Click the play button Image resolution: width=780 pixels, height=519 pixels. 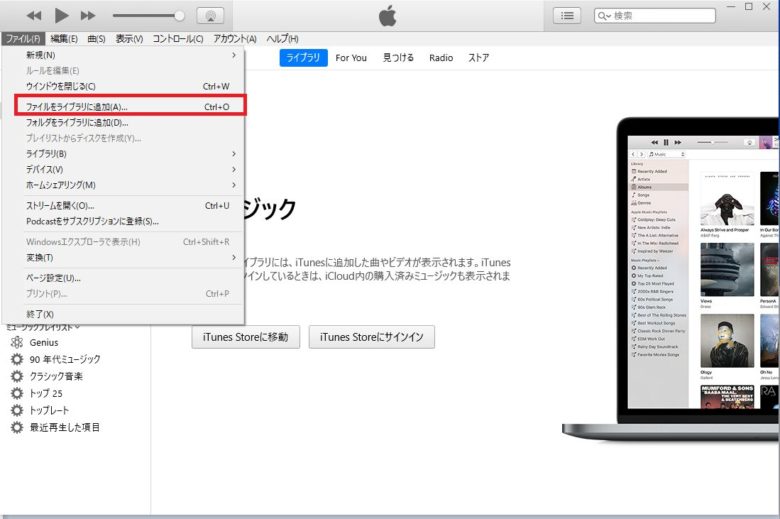tap(61, 15)
